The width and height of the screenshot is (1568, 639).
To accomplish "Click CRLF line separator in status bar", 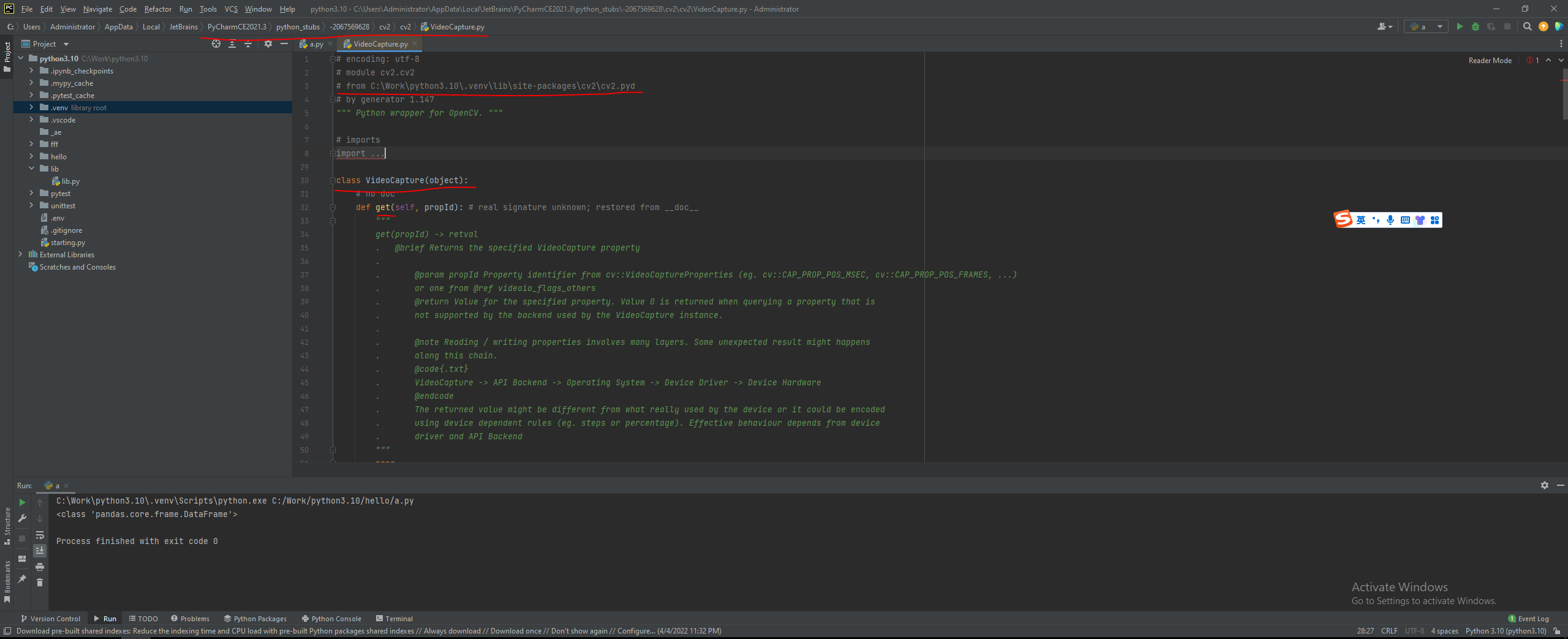I will [1389, 631].
